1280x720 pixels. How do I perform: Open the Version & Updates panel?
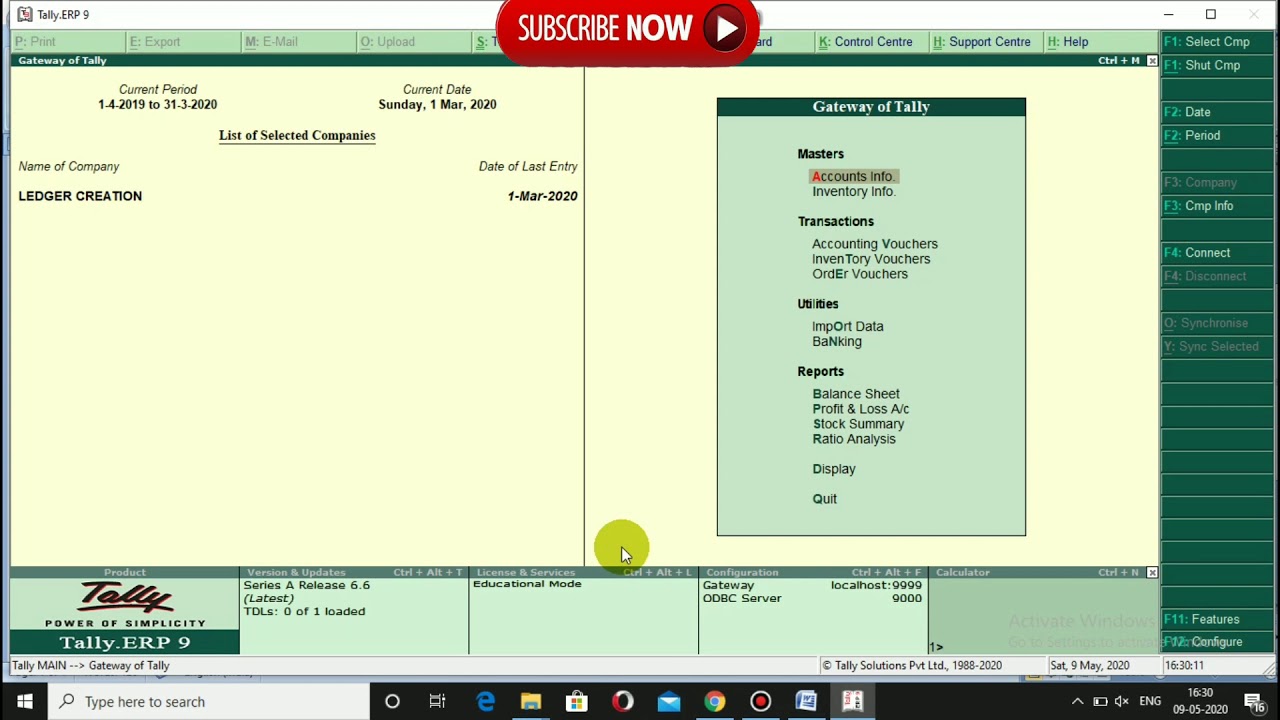354,573
